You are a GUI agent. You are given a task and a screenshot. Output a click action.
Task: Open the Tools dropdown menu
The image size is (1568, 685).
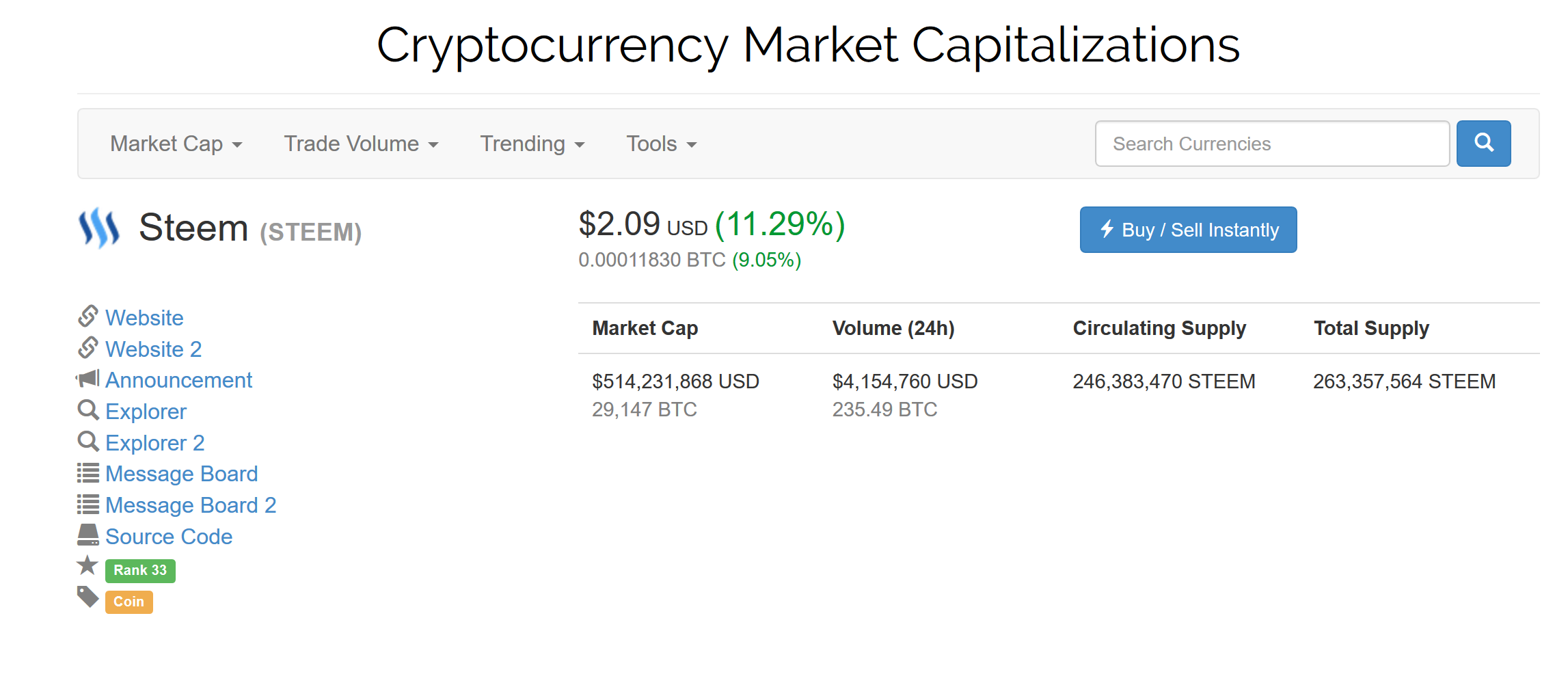(661, 144)
